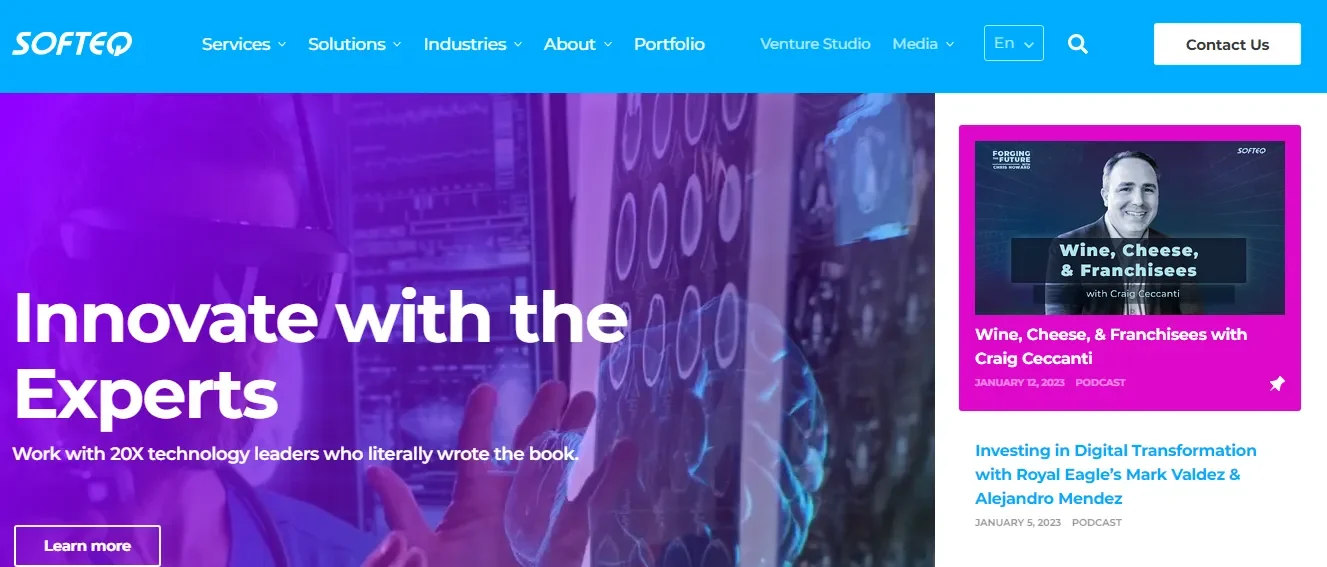The image size is (1327, 567).
Task: Open the search magnifier icon
Action: (1077, 44)
